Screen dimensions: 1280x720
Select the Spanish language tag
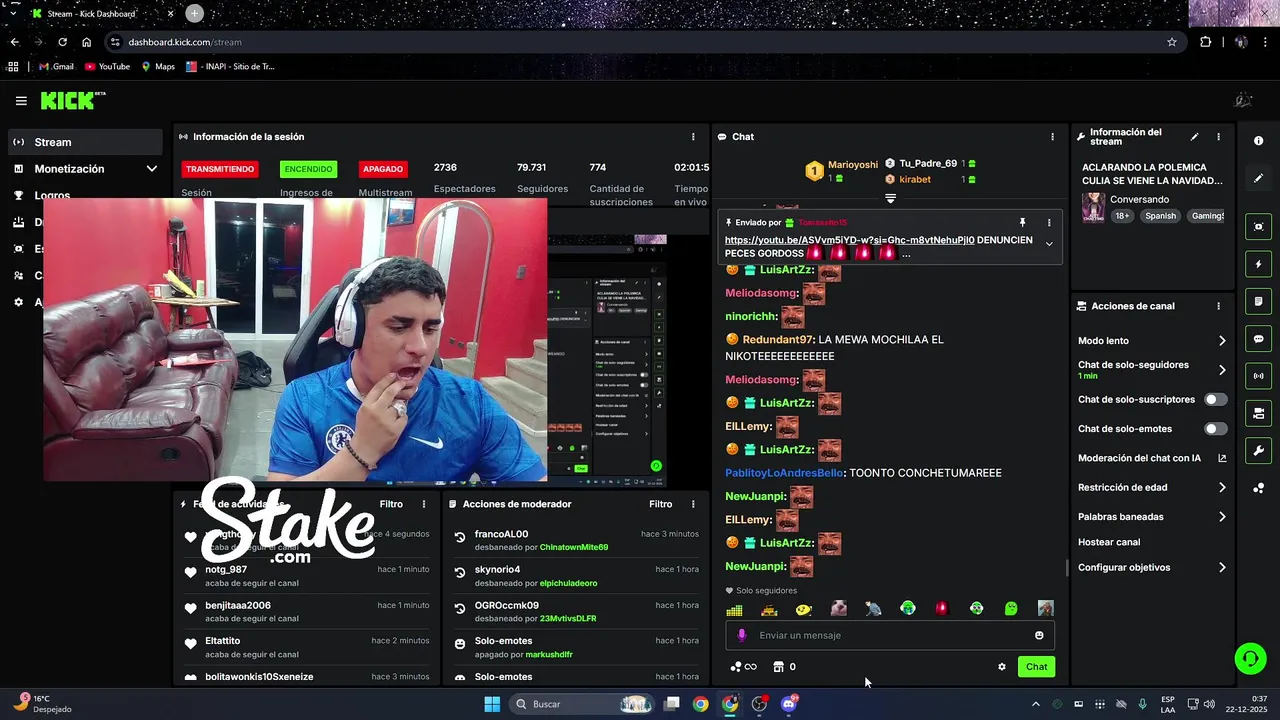tap(1161, 216)
